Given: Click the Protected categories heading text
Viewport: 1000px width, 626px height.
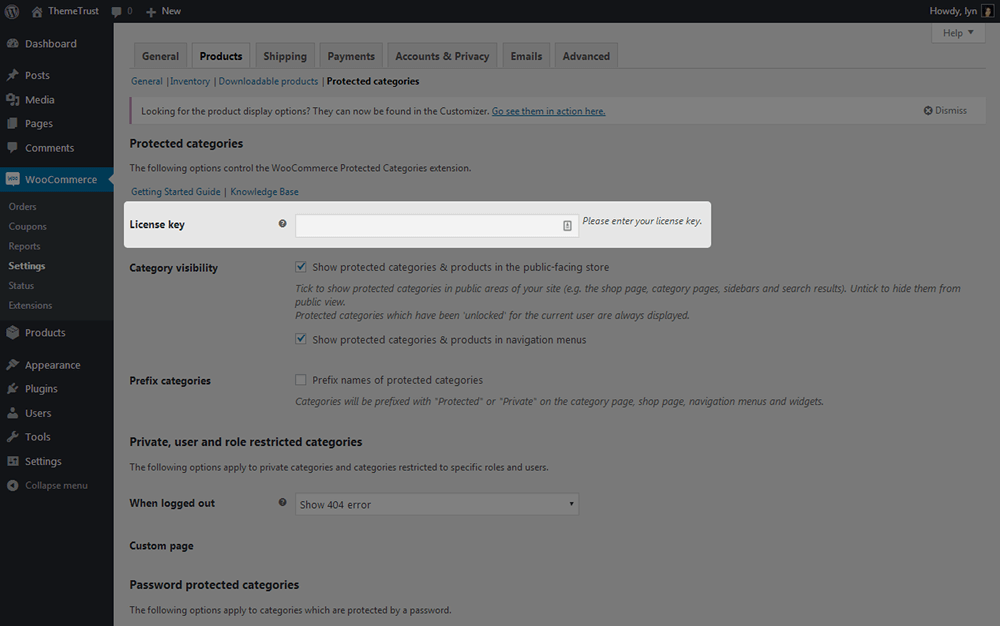Looking at the screenshot, I should tap(186, 143).
